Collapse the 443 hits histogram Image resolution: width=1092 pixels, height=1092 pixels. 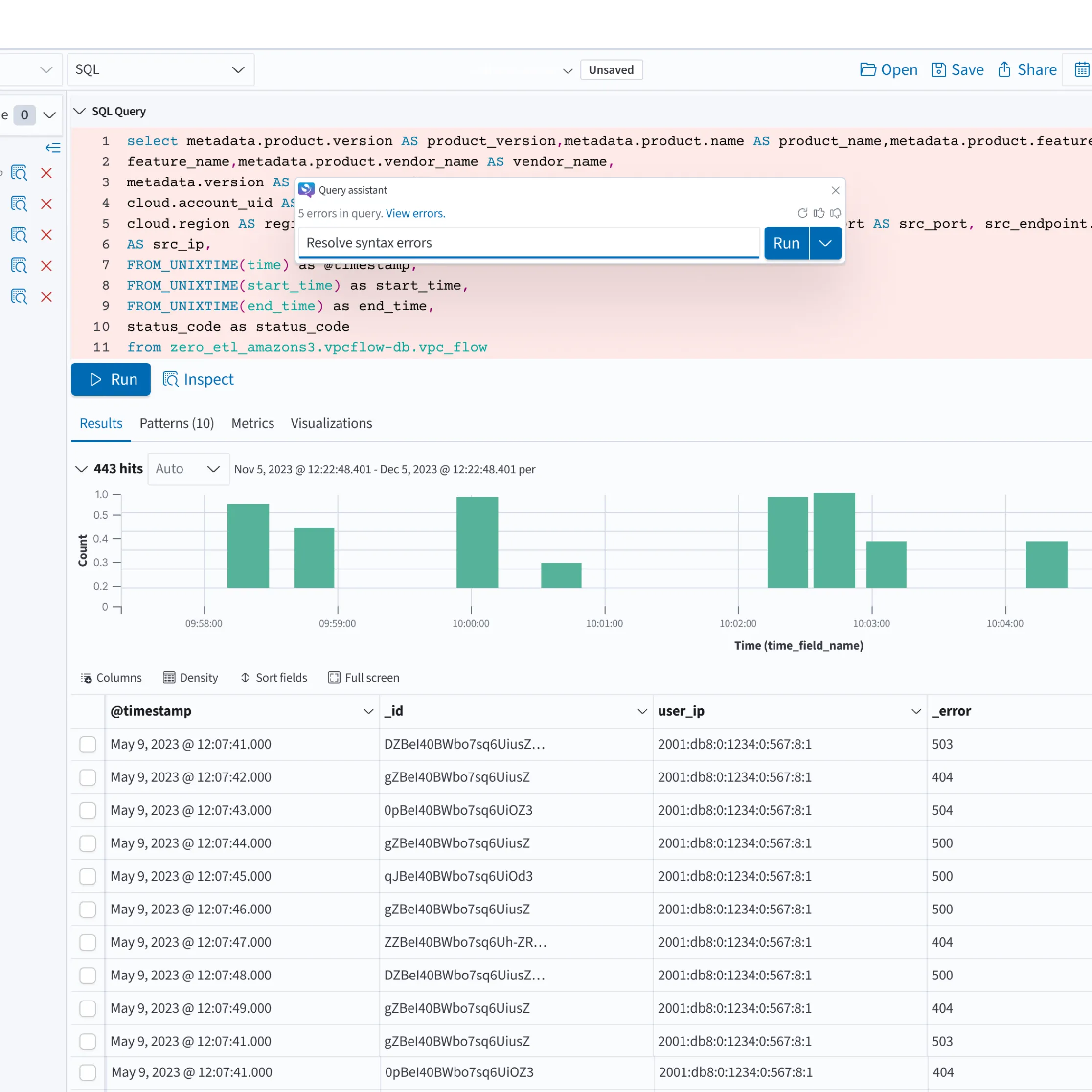point(81,469)
